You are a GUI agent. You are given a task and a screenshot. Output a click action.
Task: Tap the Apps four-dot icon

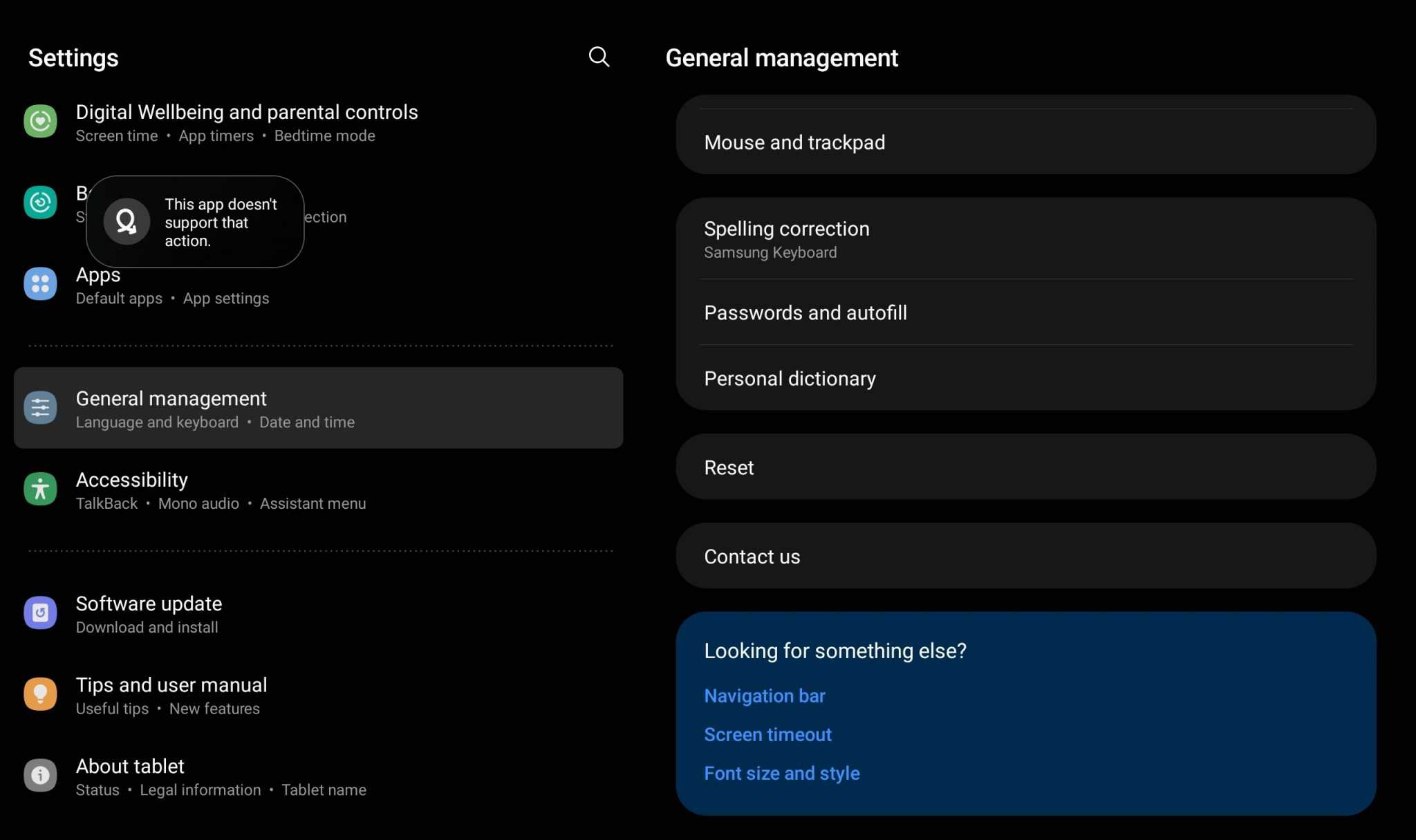(x=40, y=284)
